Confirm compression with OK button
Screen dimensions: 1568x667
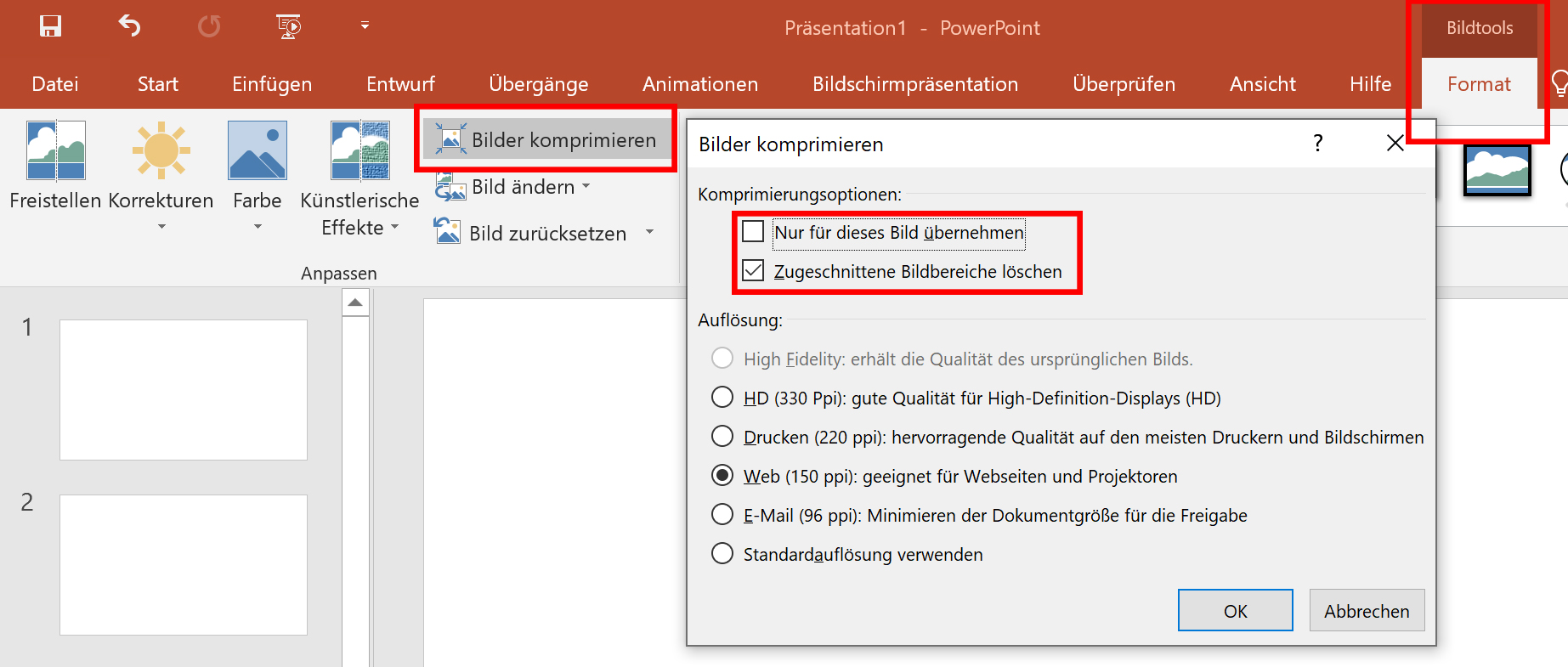1235,611
